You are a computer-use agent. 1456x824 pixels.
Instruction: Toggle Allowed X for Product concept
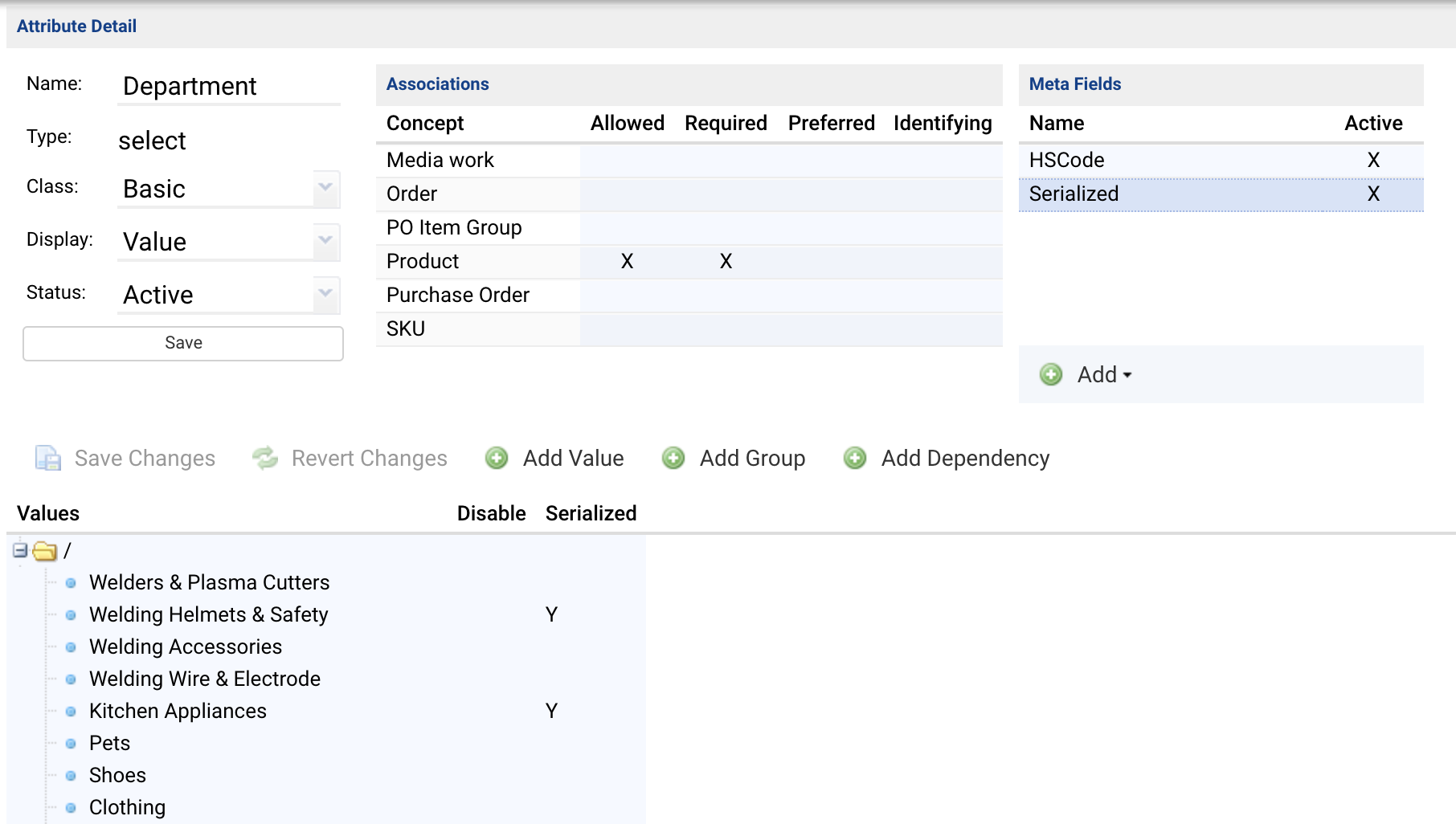(628, 261)
